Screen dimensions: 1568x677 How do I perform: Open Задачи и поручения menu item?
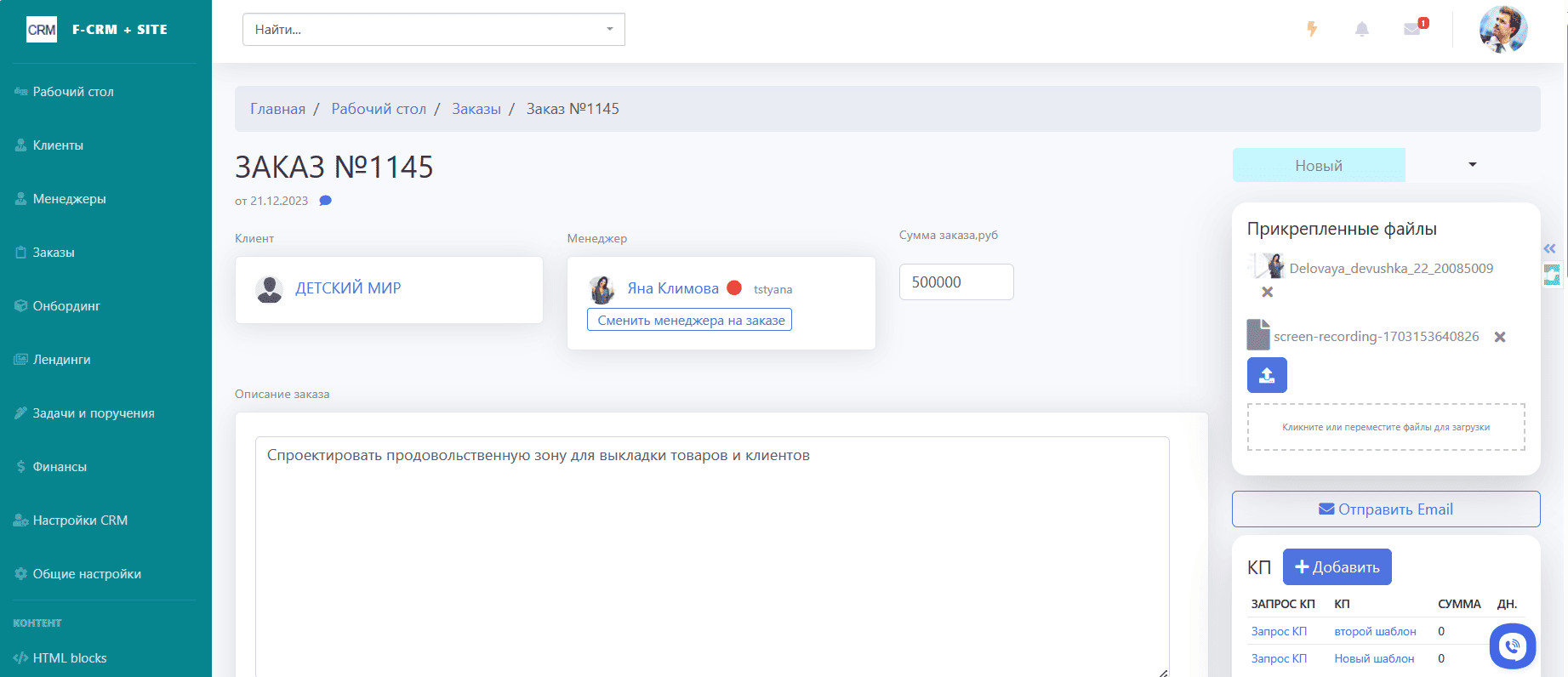94,413
